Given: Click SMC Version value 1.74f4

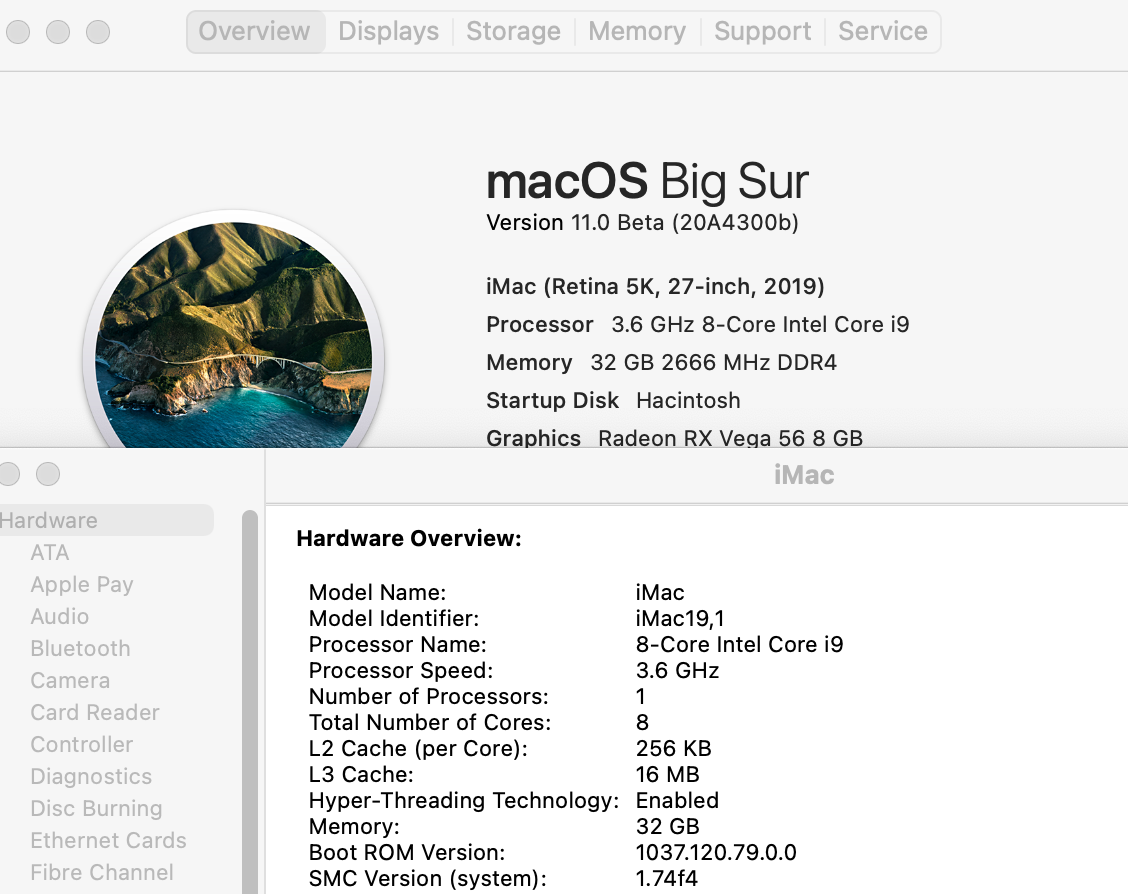Looking at the screenshot, I should click(667, 878).
